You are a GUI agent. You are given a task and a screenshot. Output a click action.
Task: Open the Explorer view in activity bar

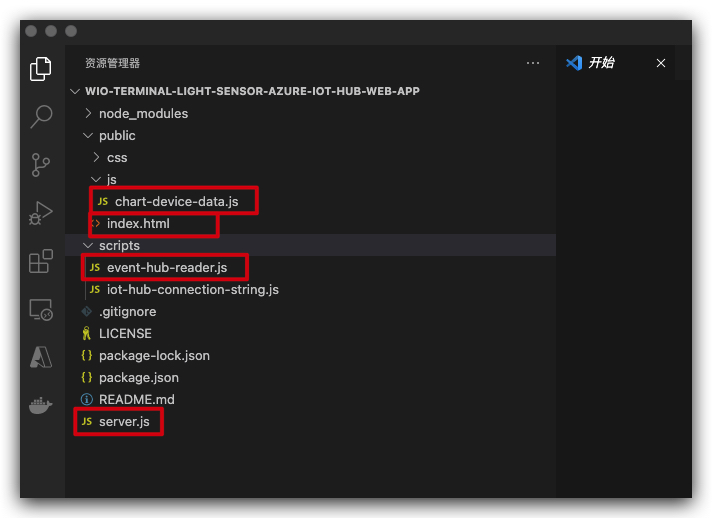coord(40,69)
